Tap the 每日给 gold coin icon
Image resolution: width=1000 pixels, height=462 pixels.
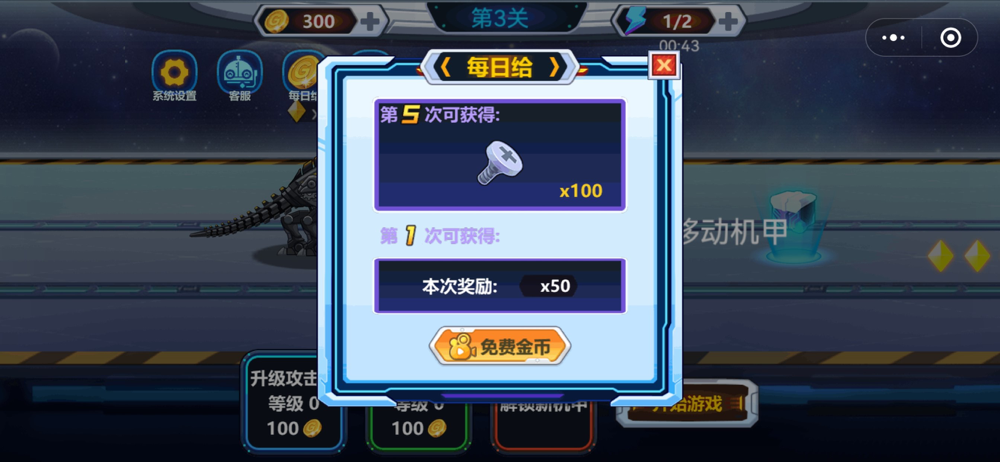(303, 72)
